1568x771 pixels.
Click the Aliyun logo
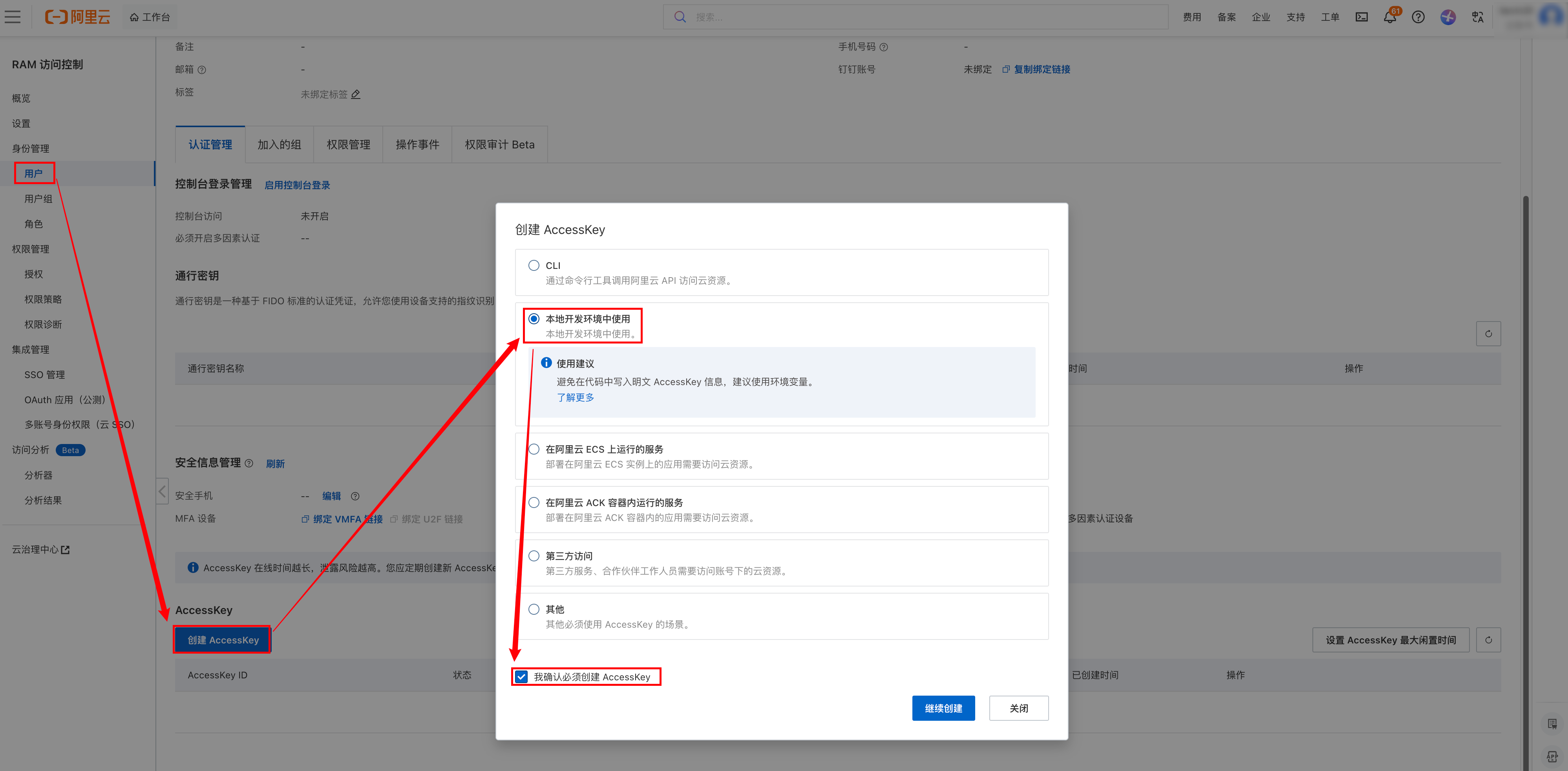(78, 17)
